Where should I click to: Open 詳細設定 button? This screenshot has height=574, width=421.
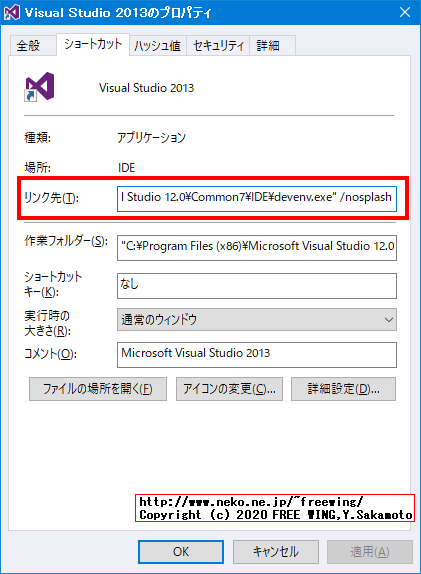pos(343,389)
